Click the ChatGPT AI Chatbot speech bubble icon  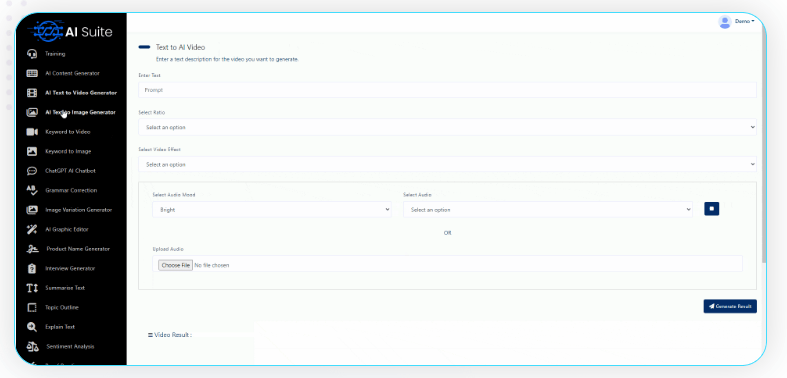point(32,171)
